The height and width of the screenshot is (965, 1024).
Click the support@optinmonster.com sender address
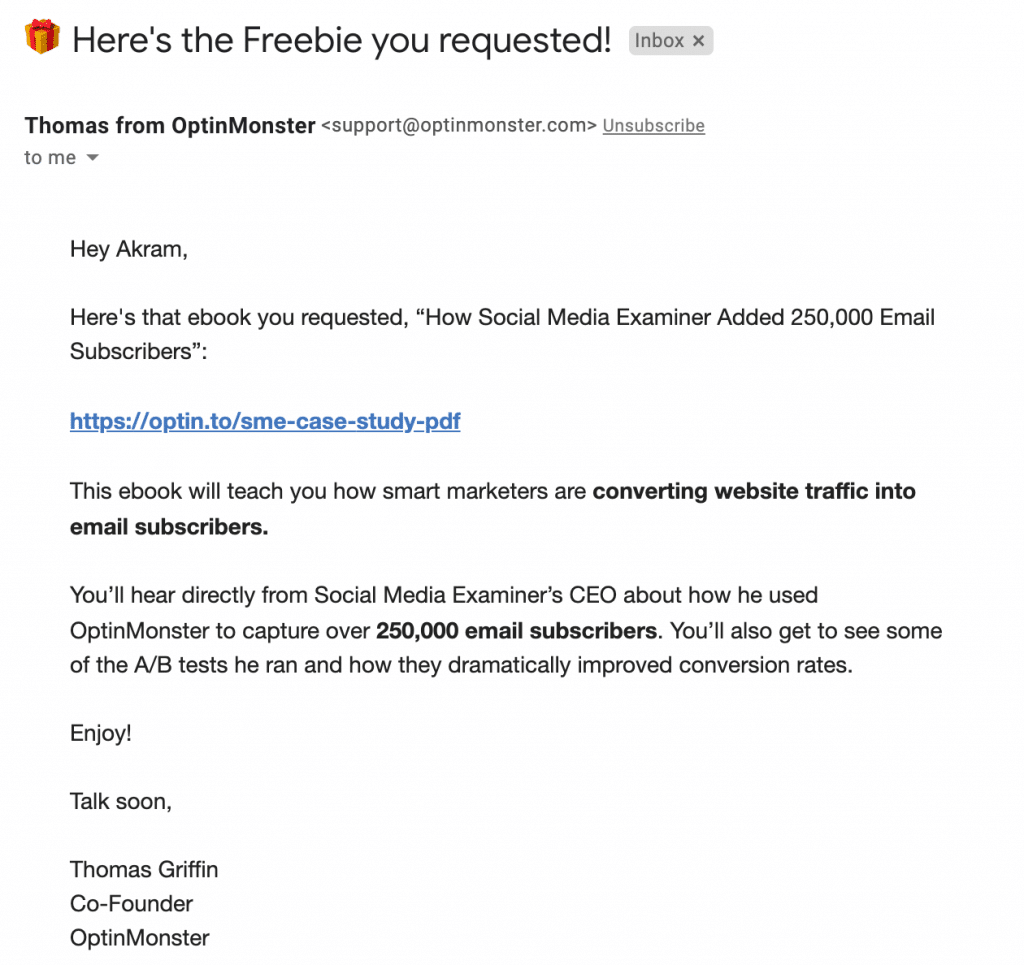(459, 126)
